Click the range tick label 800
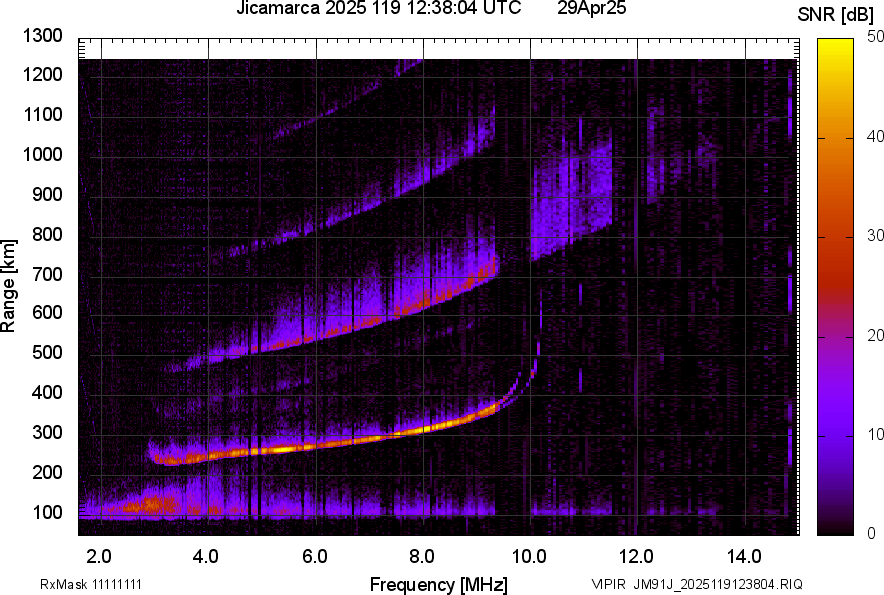 point(47,233)
